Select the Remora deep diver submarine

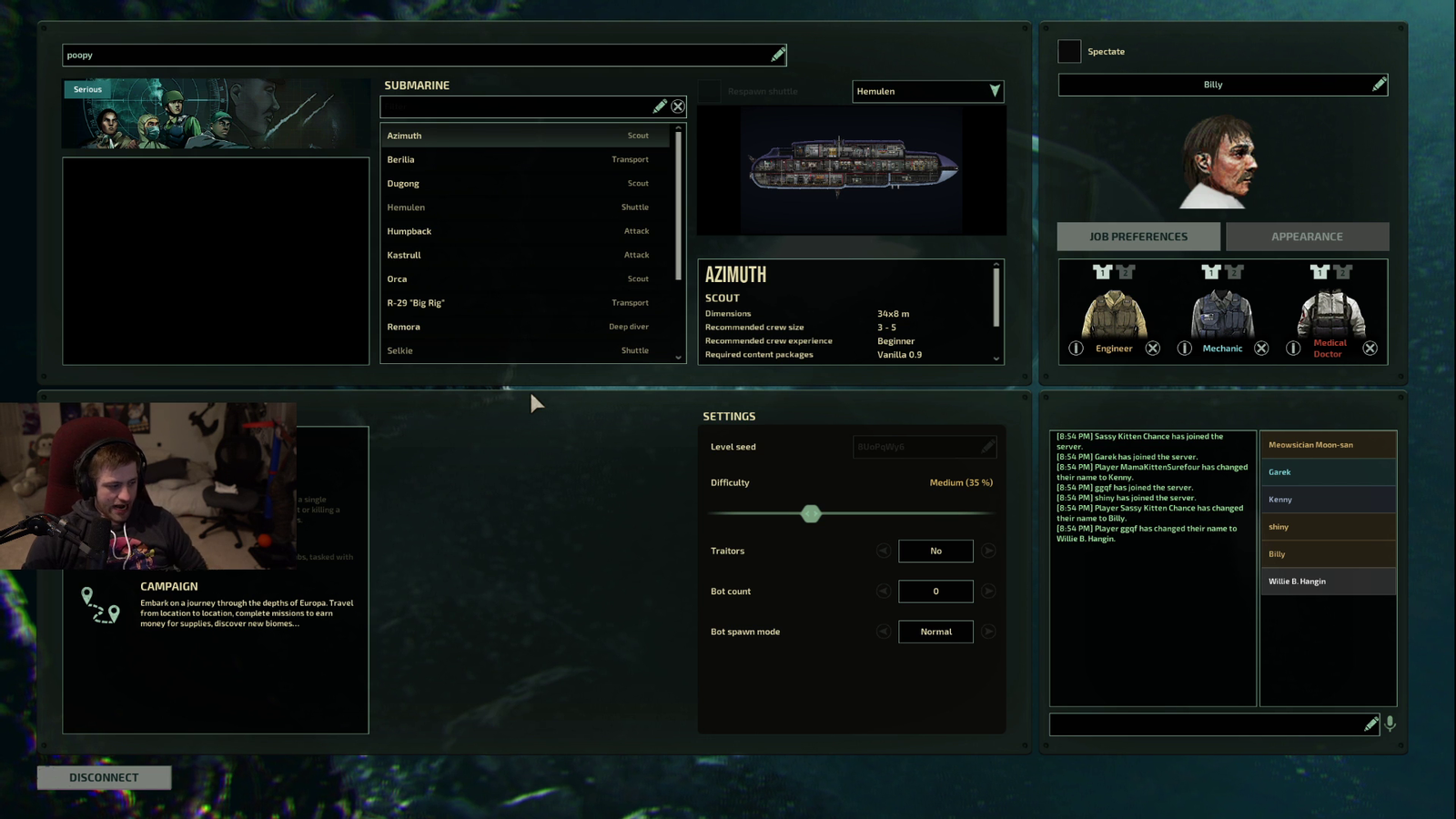pos(525,327)
